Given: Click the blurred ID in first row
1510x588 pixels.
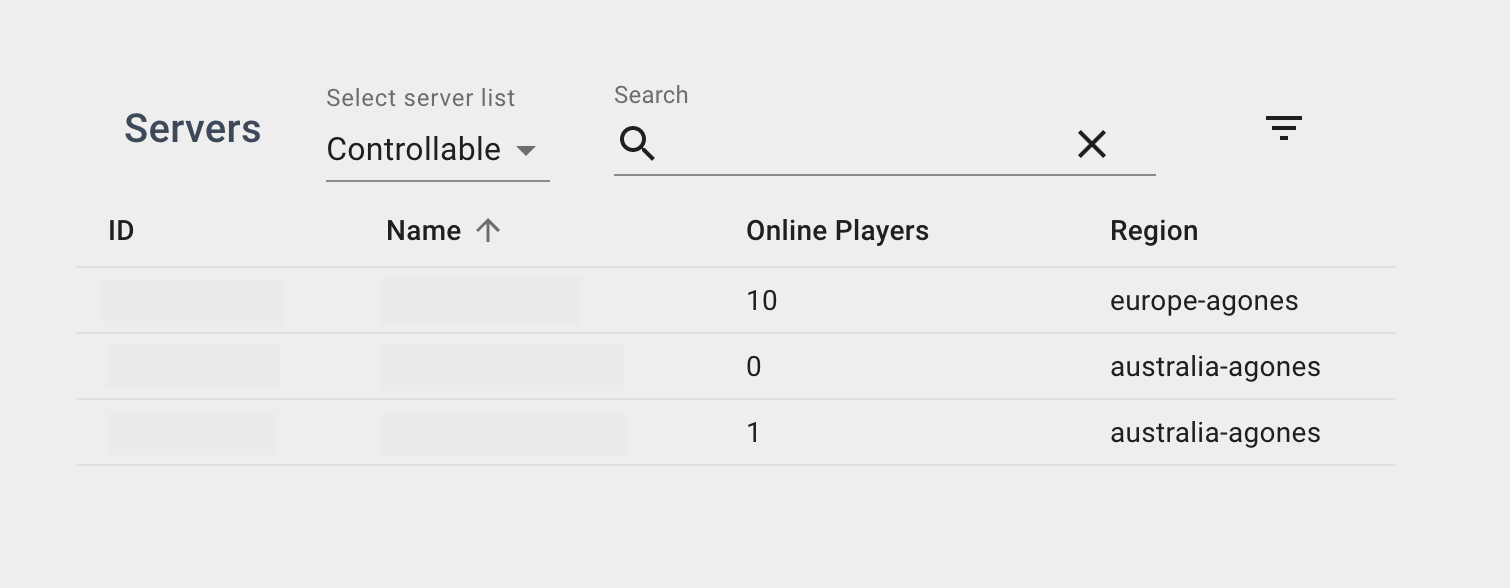Looking at the screenshot, I should (x=193, y=302).
